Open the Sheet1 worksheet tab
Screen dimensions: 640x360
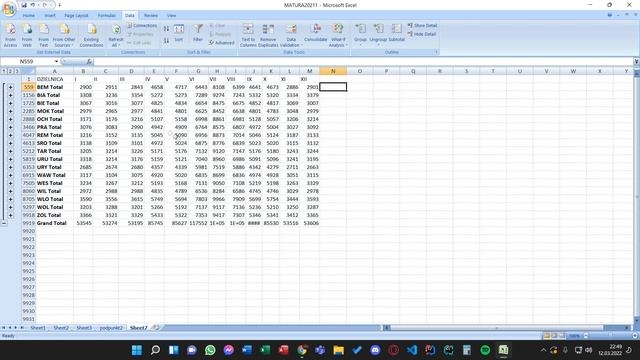tap(38, 328)
